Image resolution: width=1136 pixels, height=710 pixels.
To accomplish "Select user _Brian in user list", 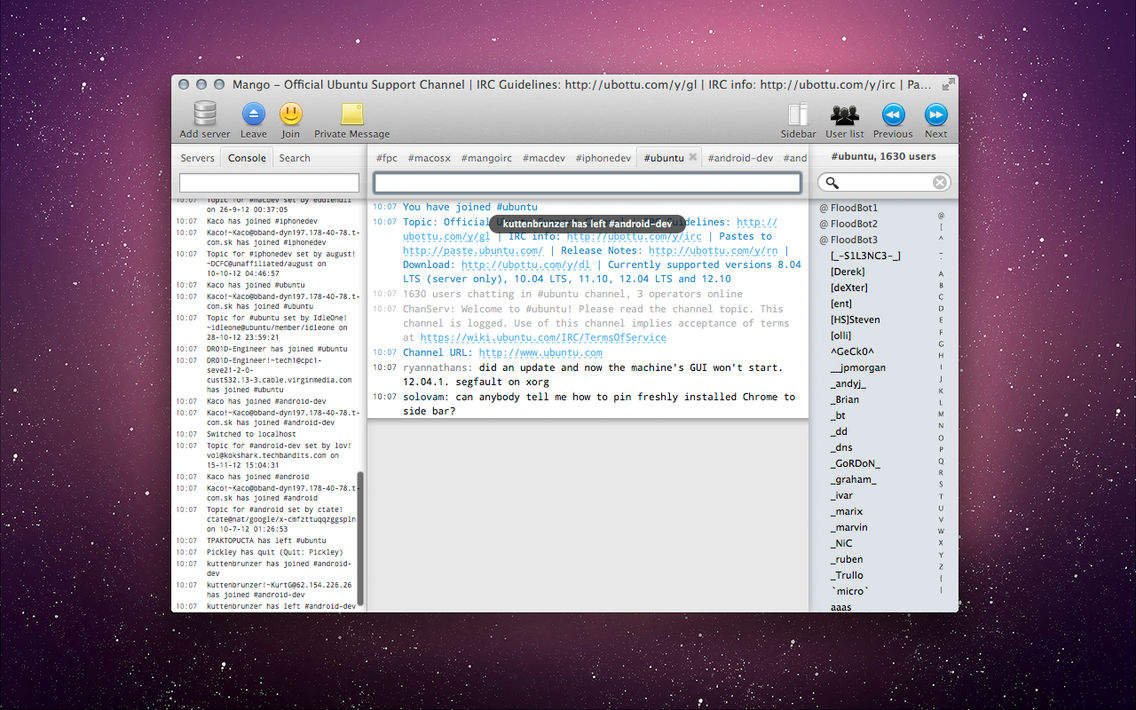I will tap(845, 399).
